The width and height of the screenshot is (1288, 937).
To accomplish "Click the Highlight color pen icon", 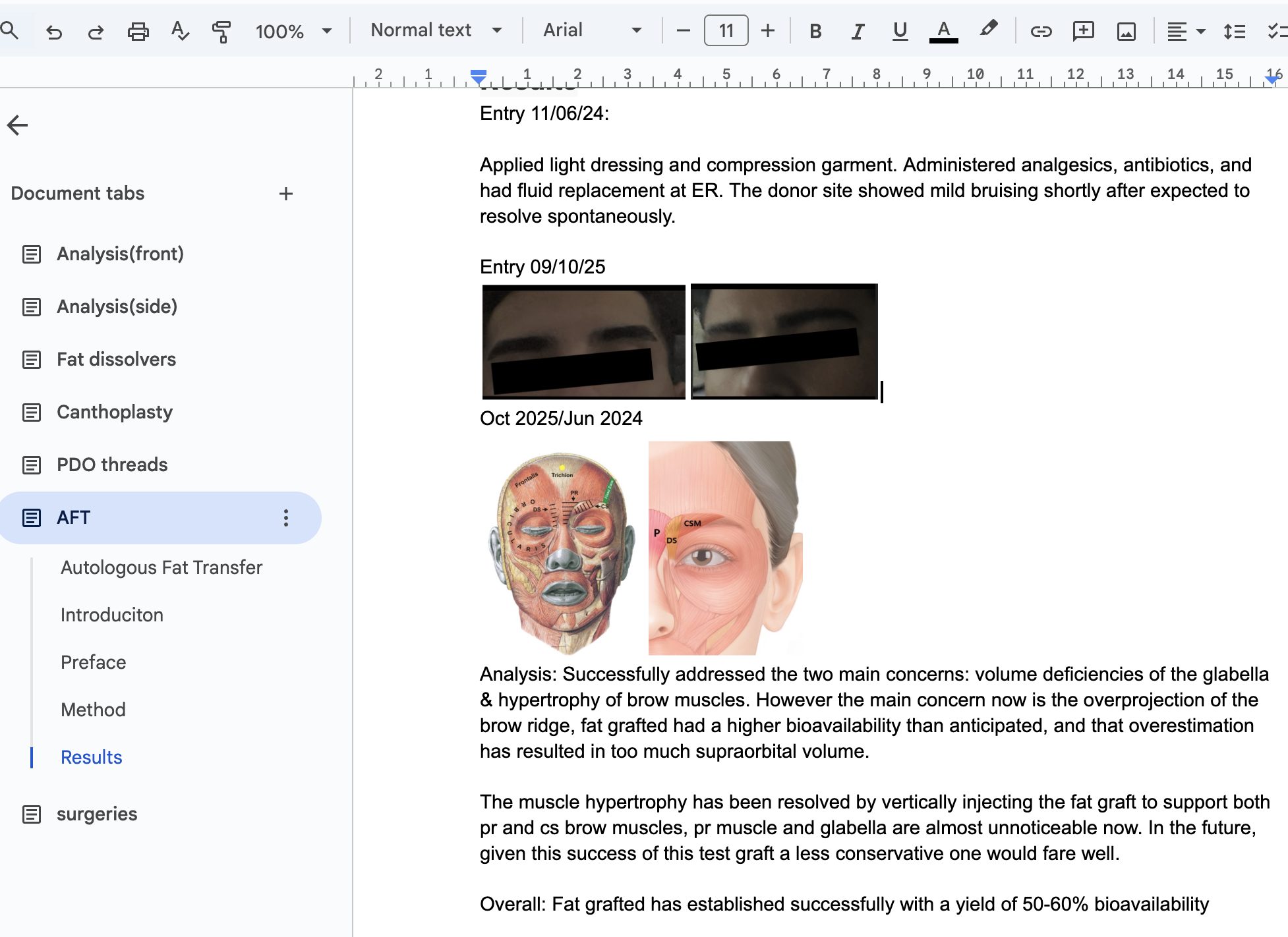I will coord(988,30).
